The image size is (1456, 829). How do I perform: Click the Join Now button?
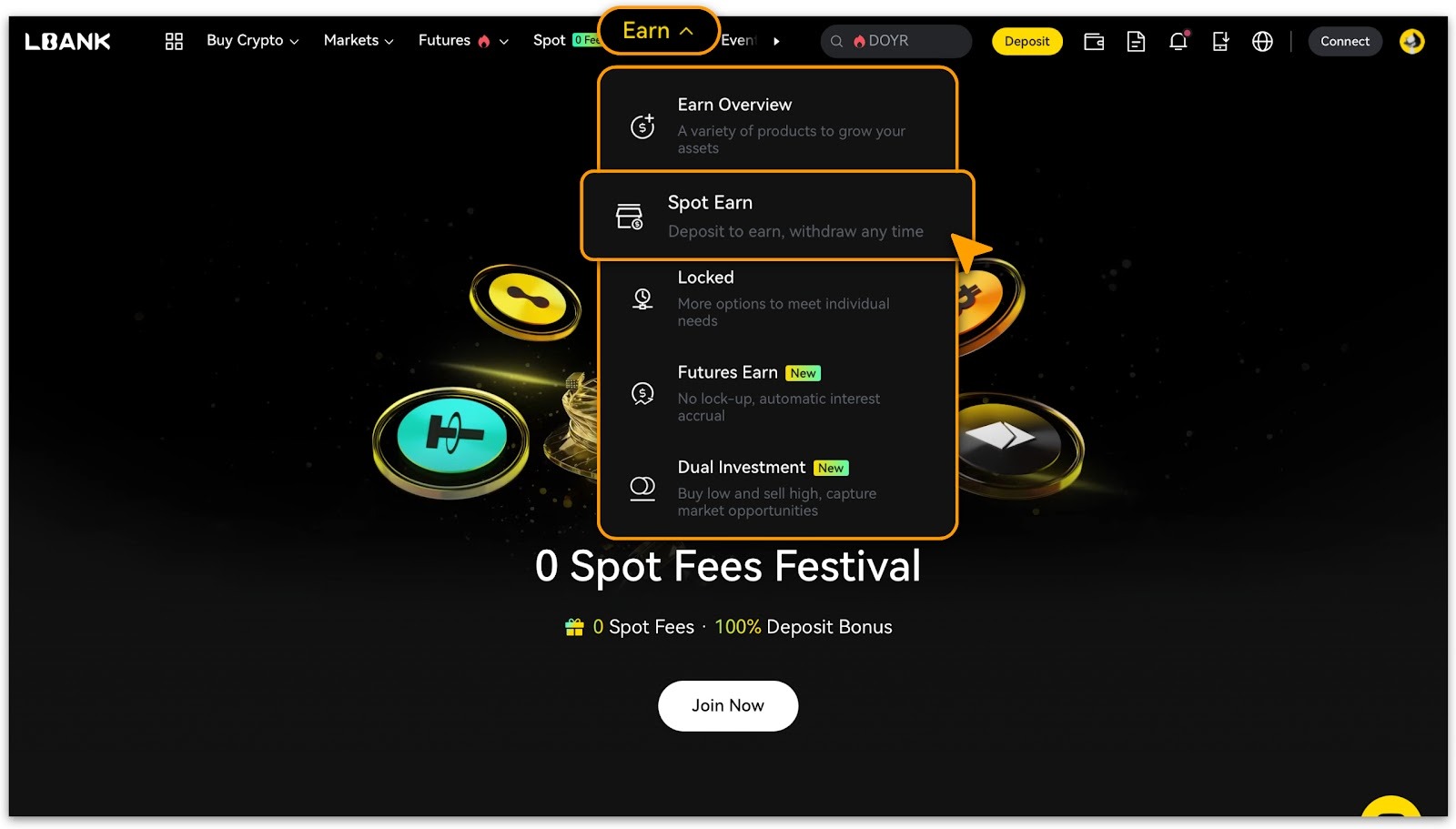728,705
